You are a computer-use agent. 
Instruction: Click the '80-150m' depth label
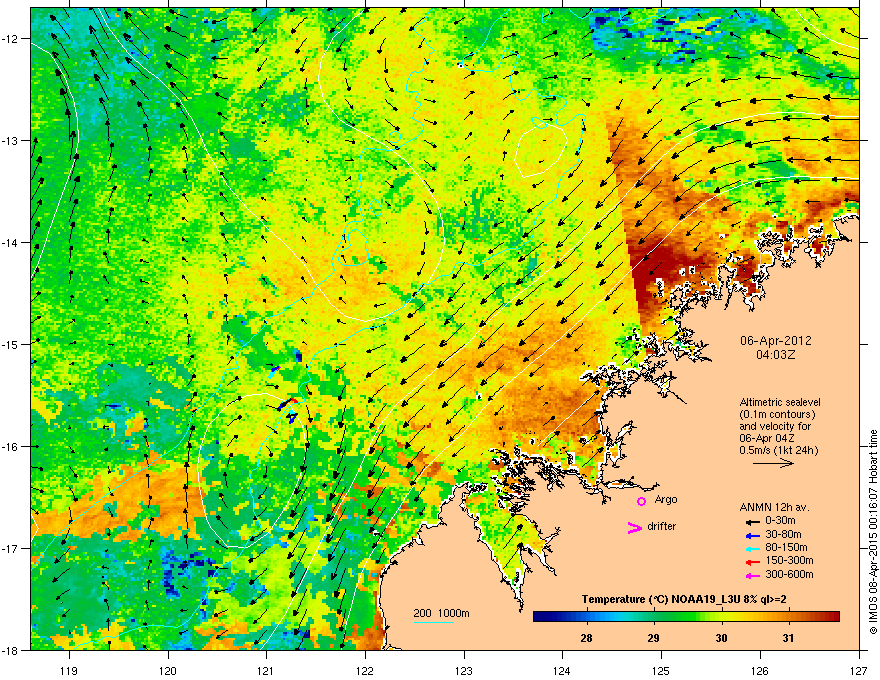786,547
